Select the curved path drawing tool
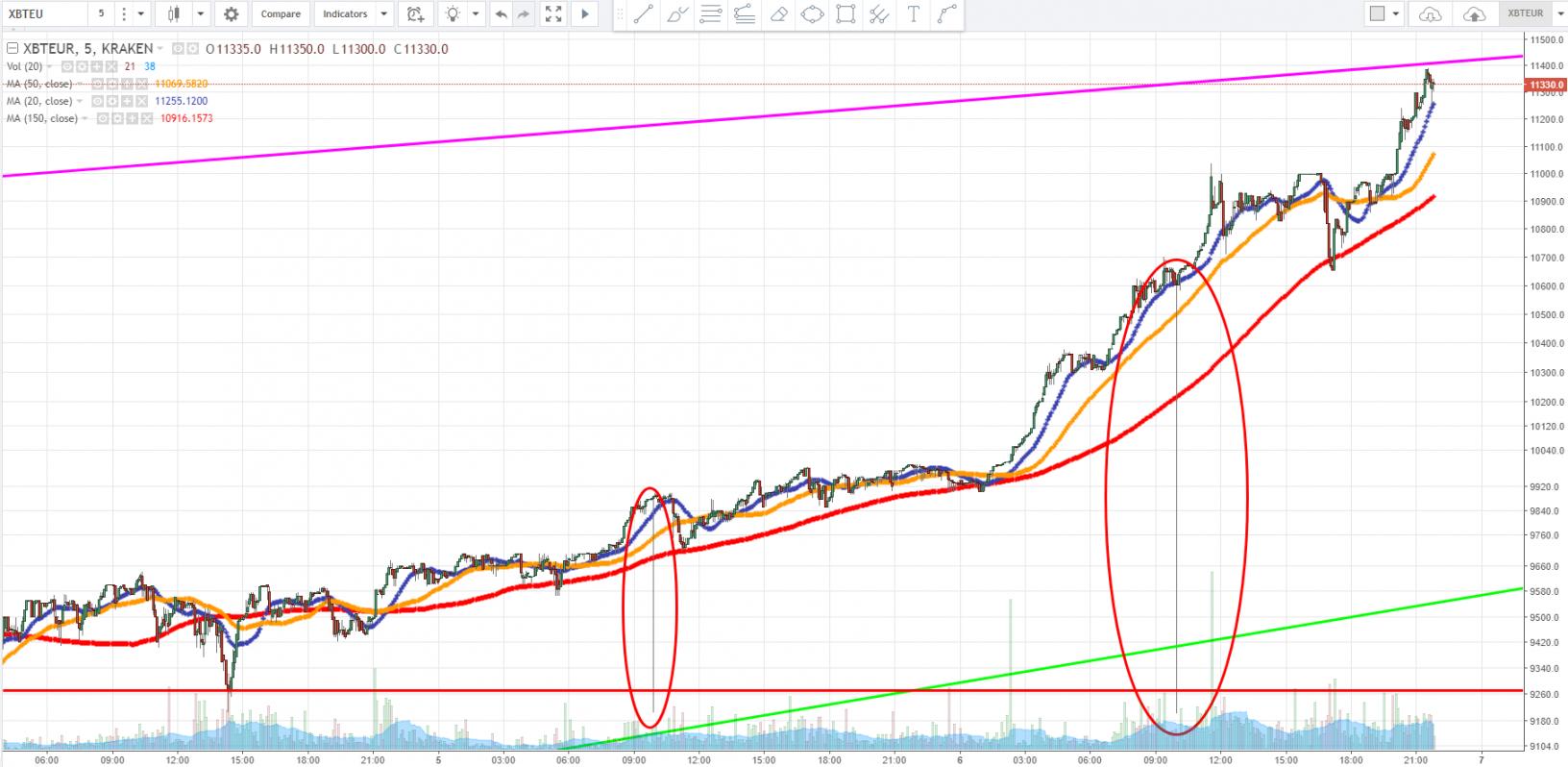This screenshot has height=767, width=1568. (x=947, y=13)
